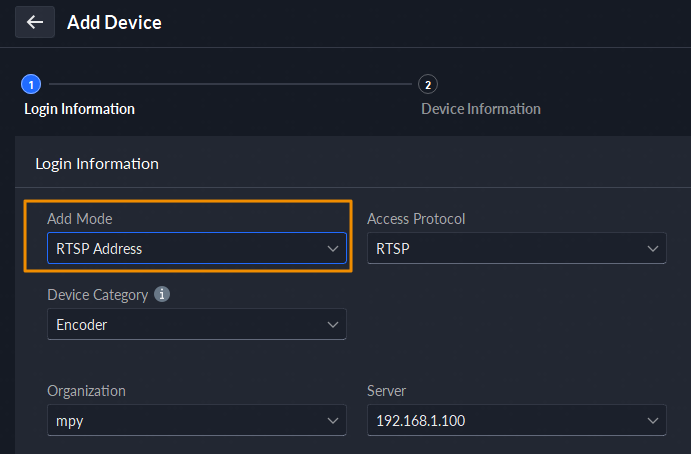Click the step 2 circle indicator

coord(428,85)
